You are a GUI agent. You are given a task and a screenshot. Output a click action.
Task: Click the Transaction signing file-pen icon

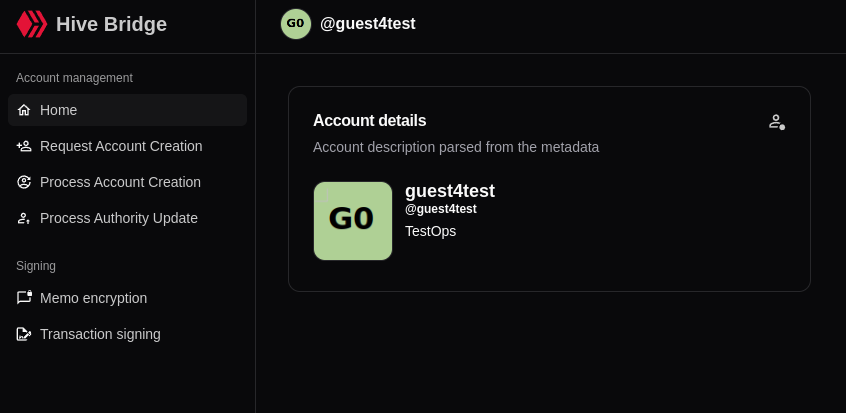[24, 334]
